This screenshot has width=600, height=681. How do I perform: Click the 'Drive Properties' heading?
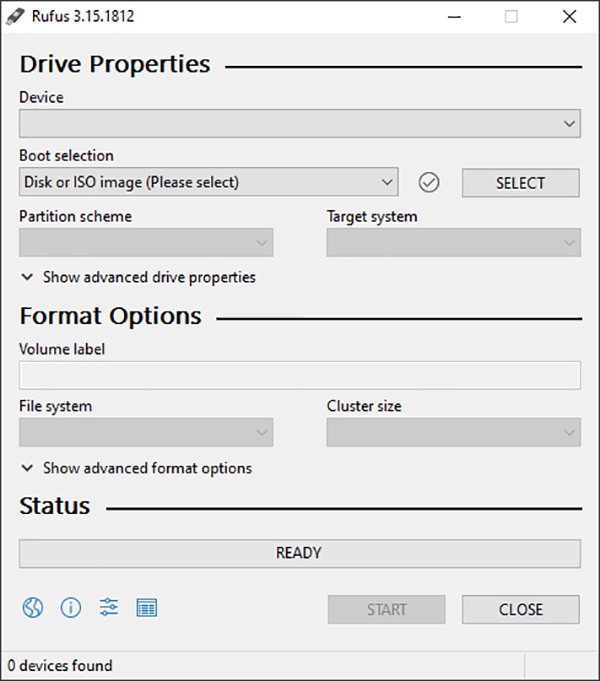[x=115, y=64]
